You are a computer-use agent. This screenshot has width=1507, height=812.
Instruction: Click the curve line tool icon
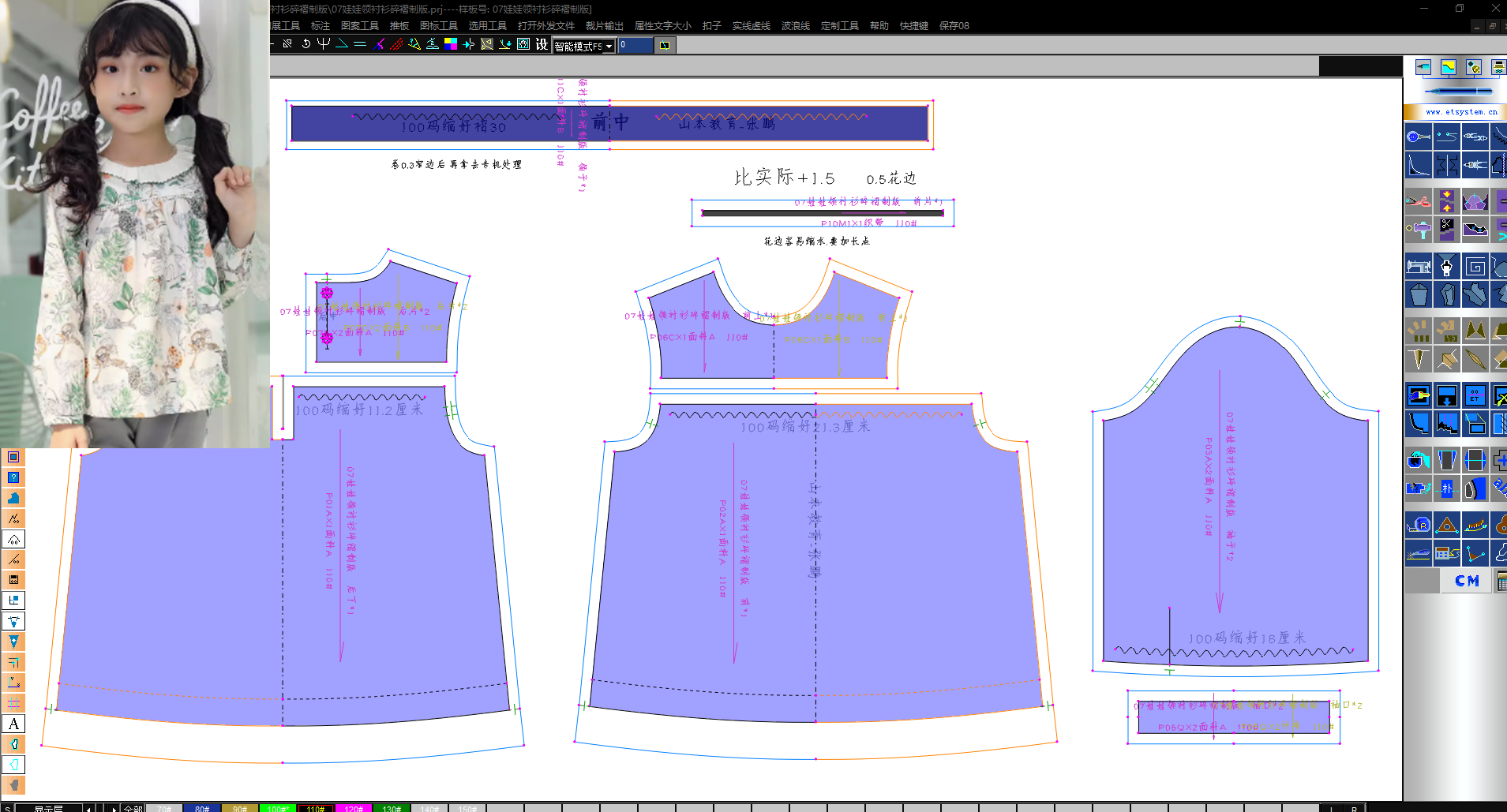click(x=1419, y=164)
